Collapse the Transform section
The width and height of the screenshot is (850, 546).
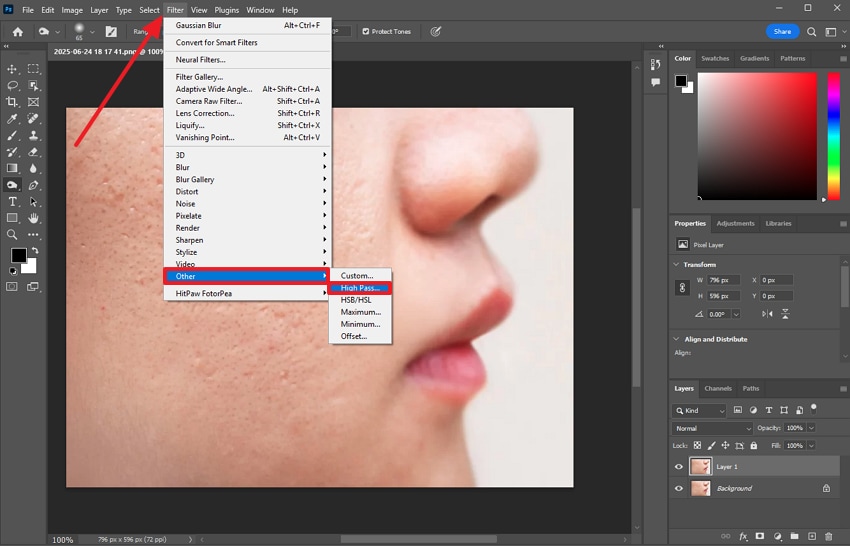coord(676,265)
